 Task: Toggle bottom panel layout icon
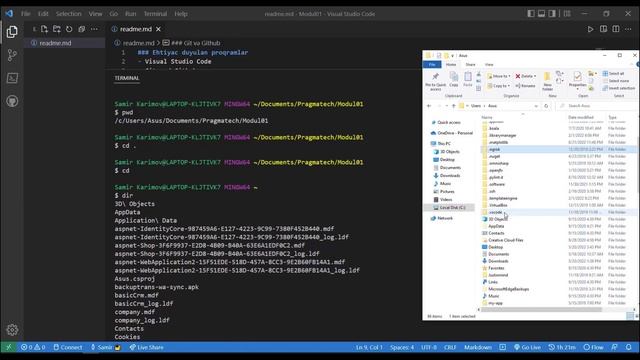coord(541,13)
